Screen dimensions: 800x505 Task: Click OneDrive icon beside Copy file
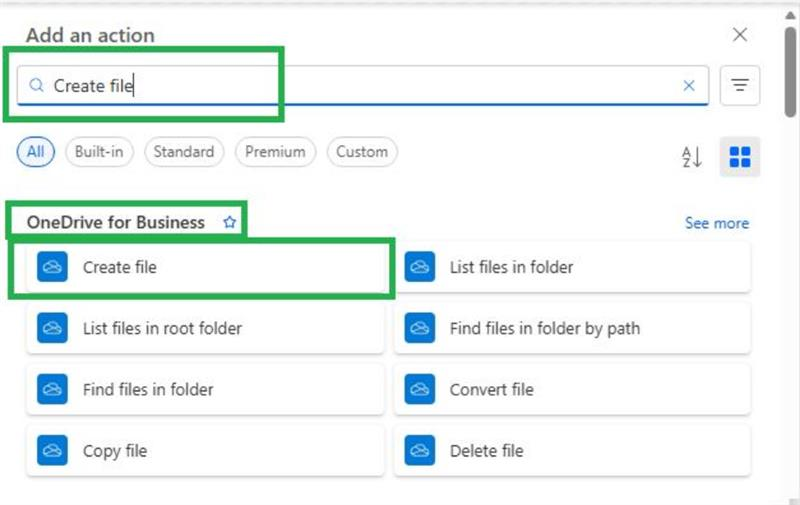(x=52, y=450)
